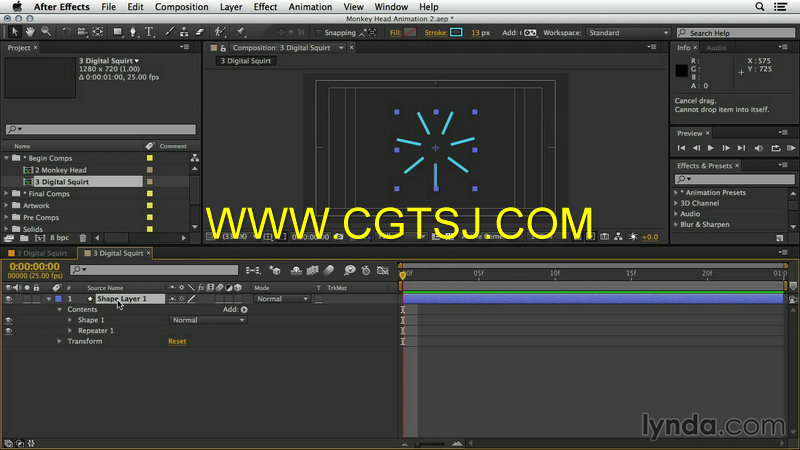
Task: Open the Stroke color swatch
Action: 457,33
